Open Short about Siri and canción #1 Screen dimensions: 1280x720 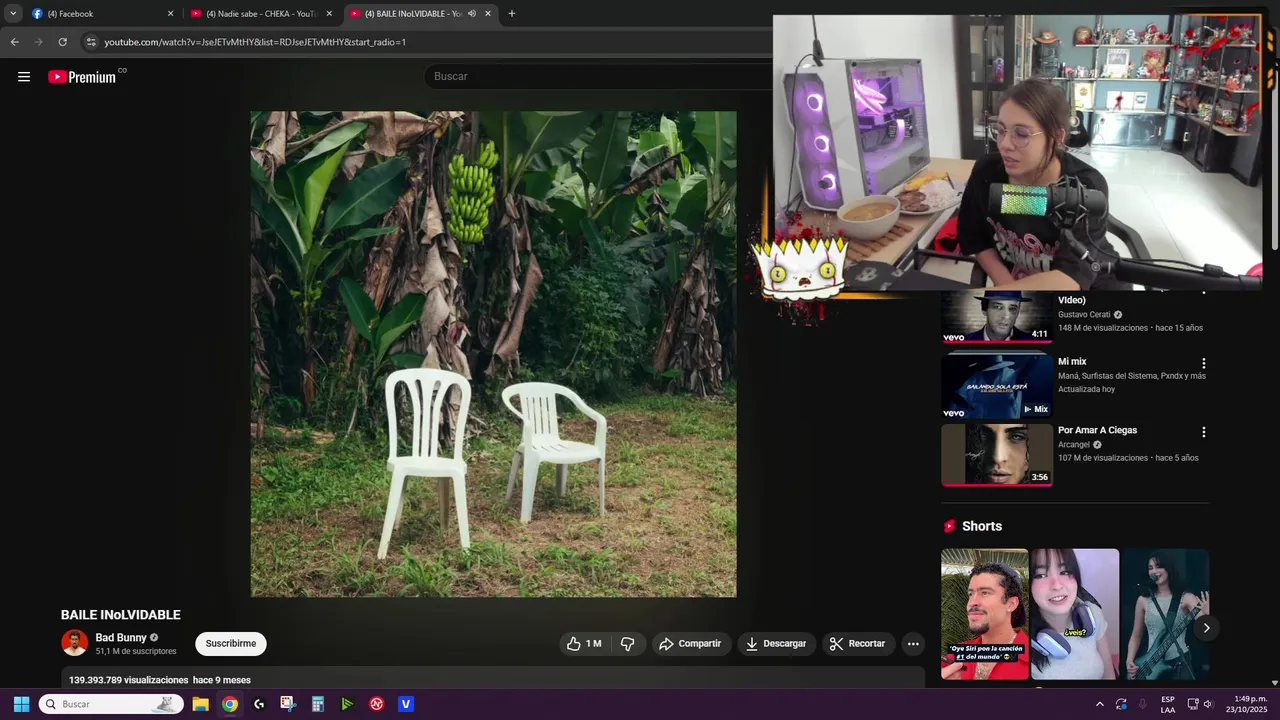pos(984,614)
